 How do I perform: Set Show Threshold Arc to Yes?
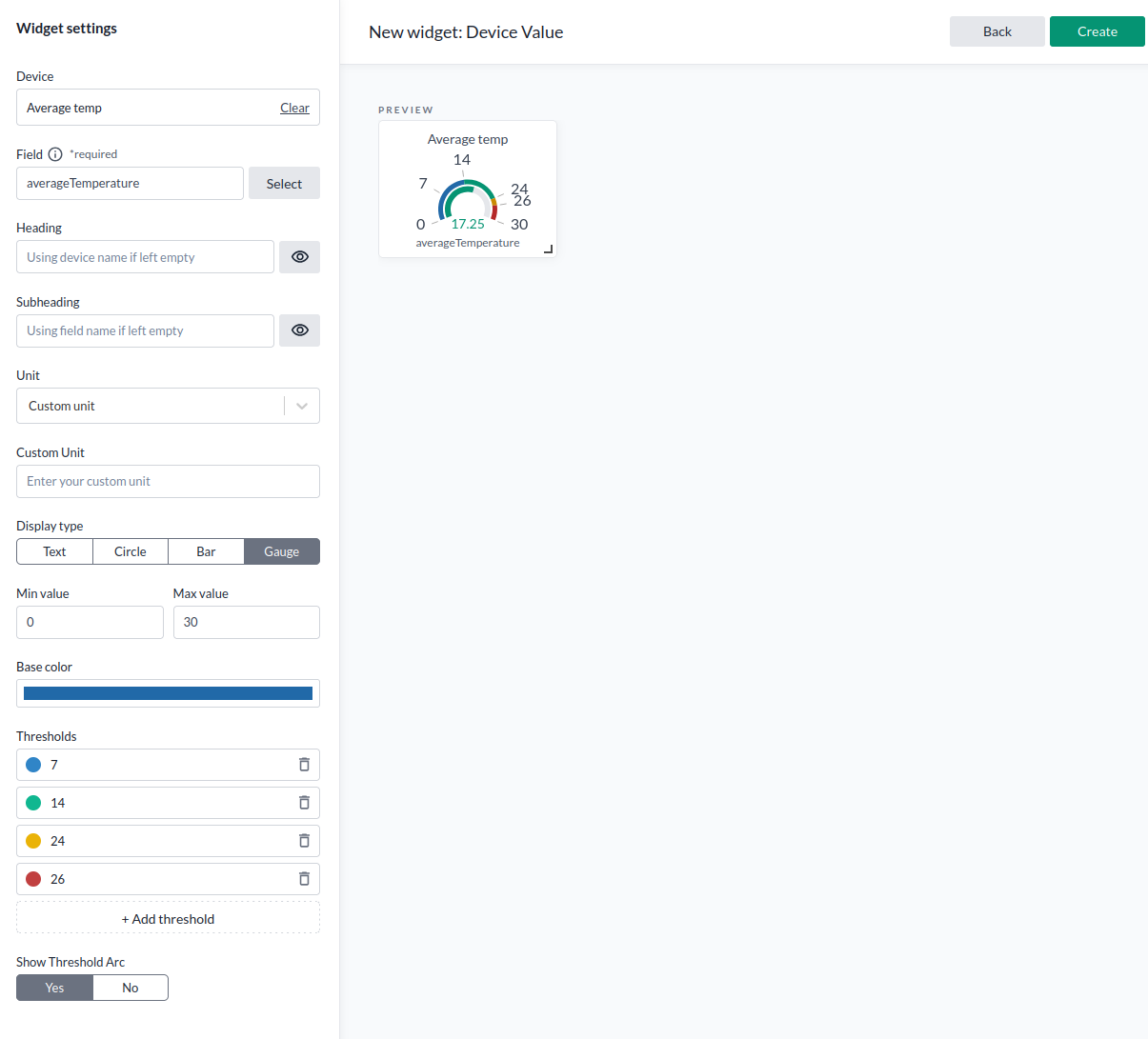tap(54, 988)
